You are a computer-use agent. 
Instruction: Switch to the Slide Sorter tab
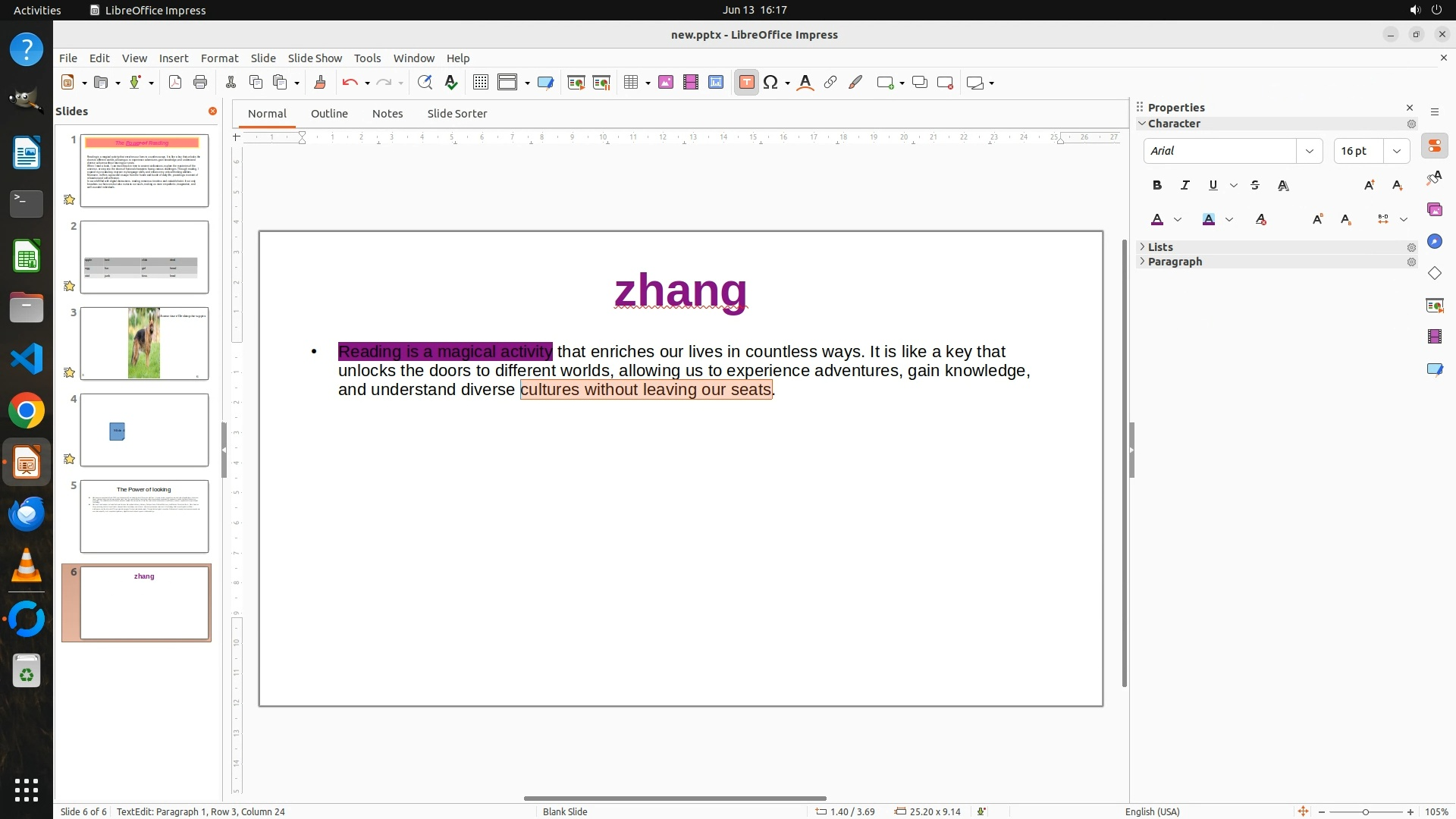tap(457, 114)
